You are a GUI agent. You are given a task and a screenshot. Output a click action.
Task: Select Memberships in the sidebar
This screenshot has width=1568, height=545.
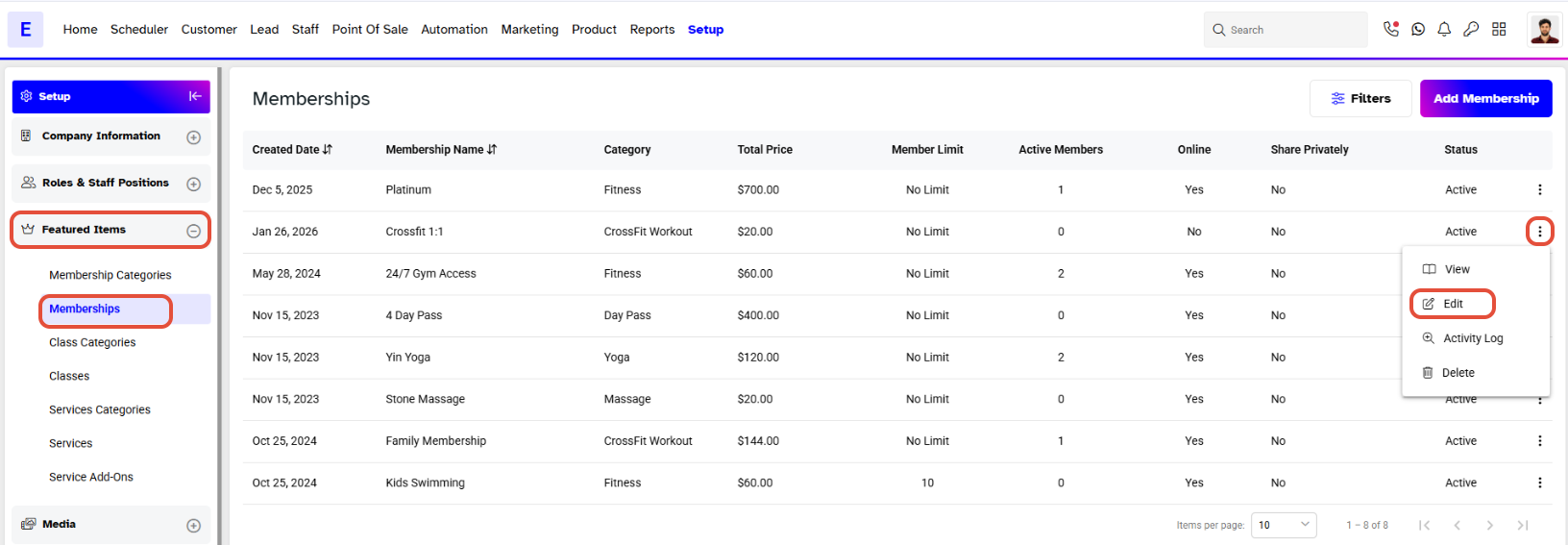click(x=85, y=309)
